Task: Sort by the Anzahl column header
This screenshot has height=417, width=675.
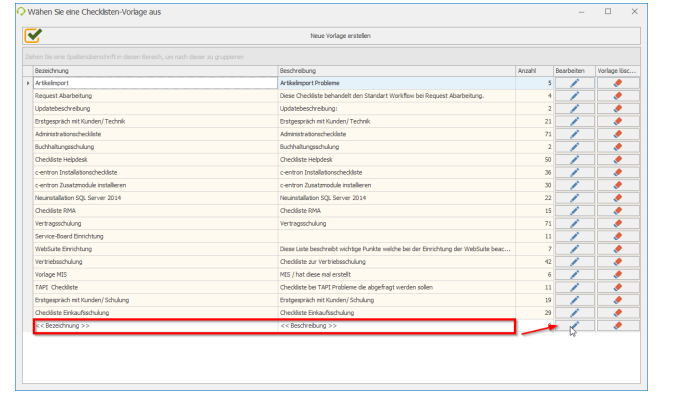Action: pyautogui.click(x=526, y=71)
